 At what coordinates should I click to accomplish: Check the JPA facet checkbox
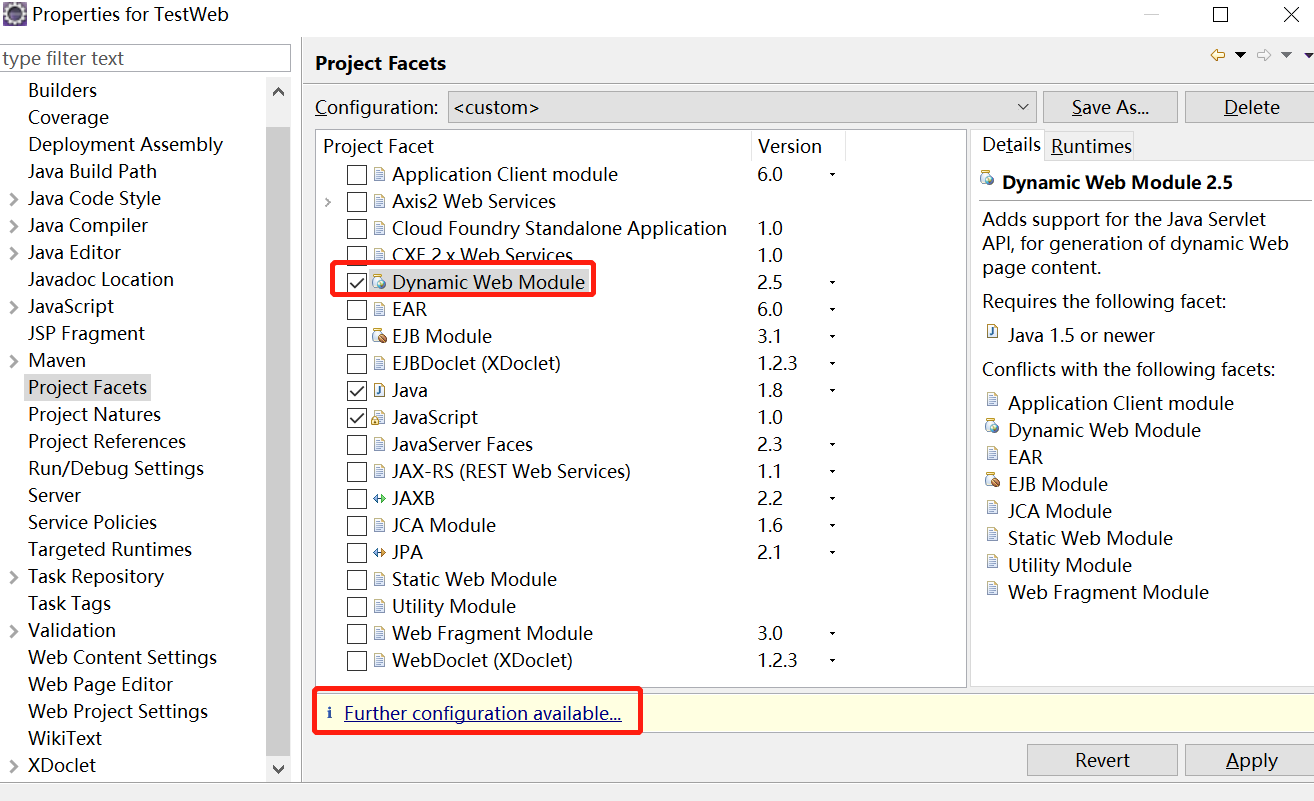tap(357, 552)
